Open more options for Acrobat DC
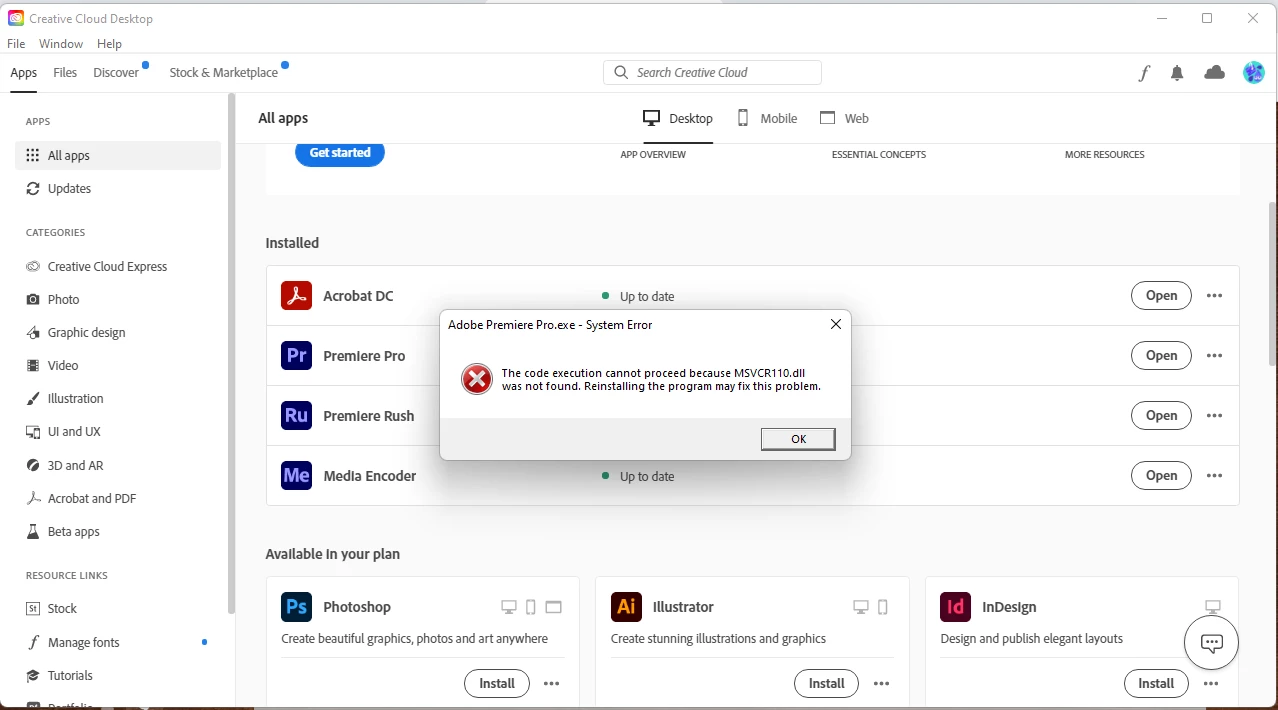The height and width of the screenshot is (710, 1278). point(1215,296)
